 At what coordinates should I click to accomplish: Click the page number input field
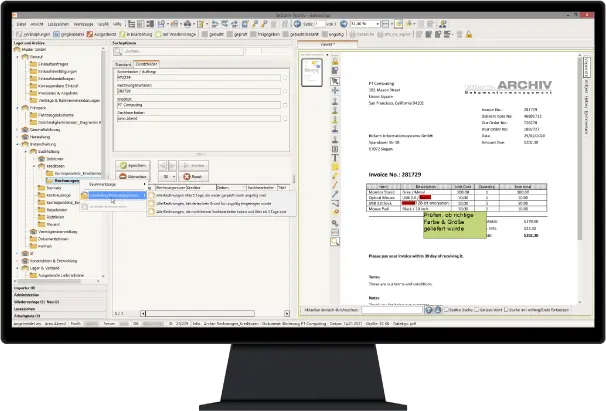point(320,24)
